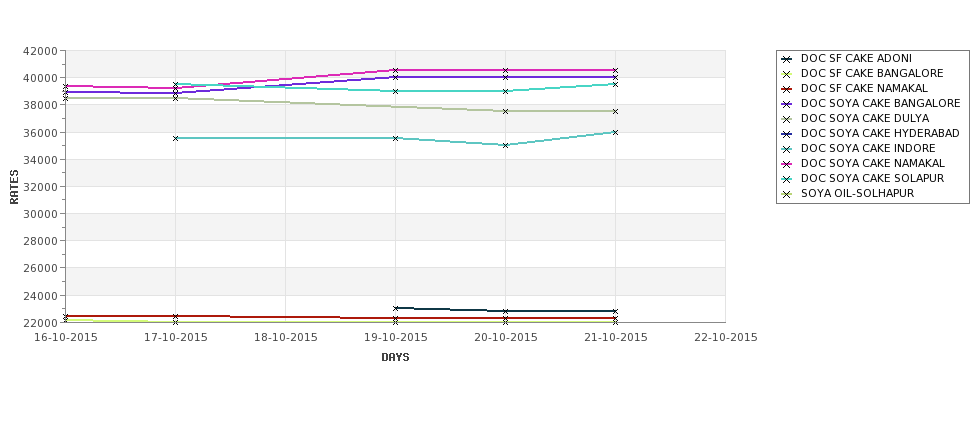Viewport: 975px width, 429px height.
Task: Click DOC SF CAKE ADONI legend marker
Action: 787,59
